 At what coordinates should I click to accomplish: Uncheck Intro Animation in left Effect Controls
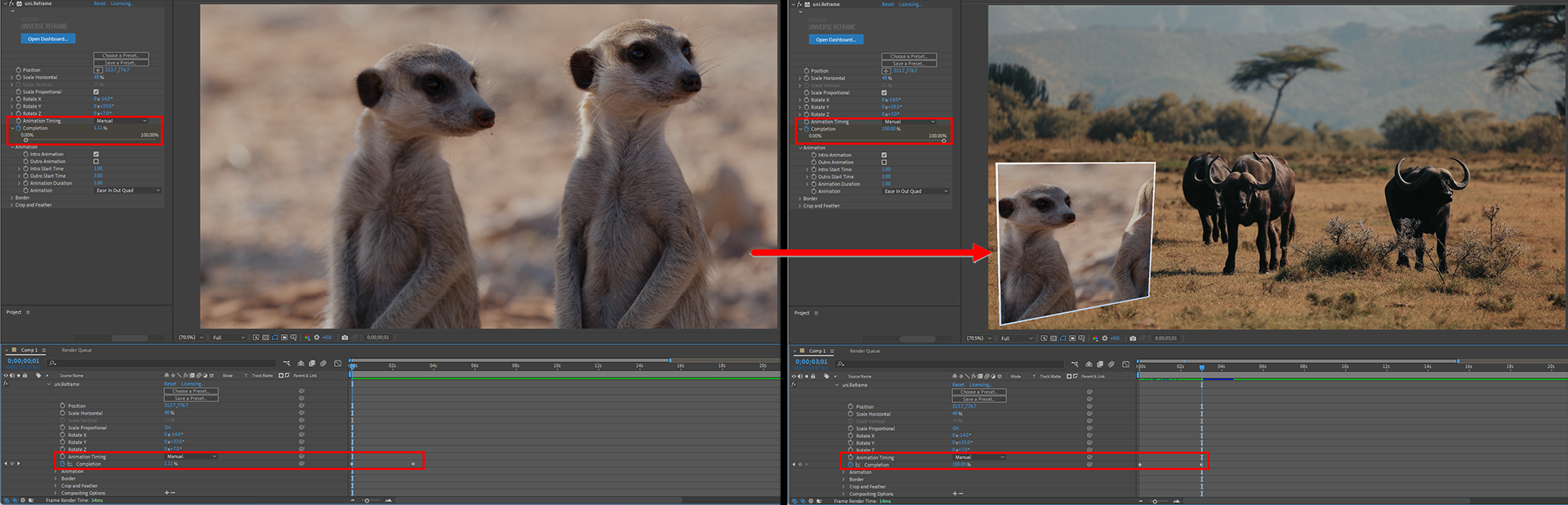point(96,154)
